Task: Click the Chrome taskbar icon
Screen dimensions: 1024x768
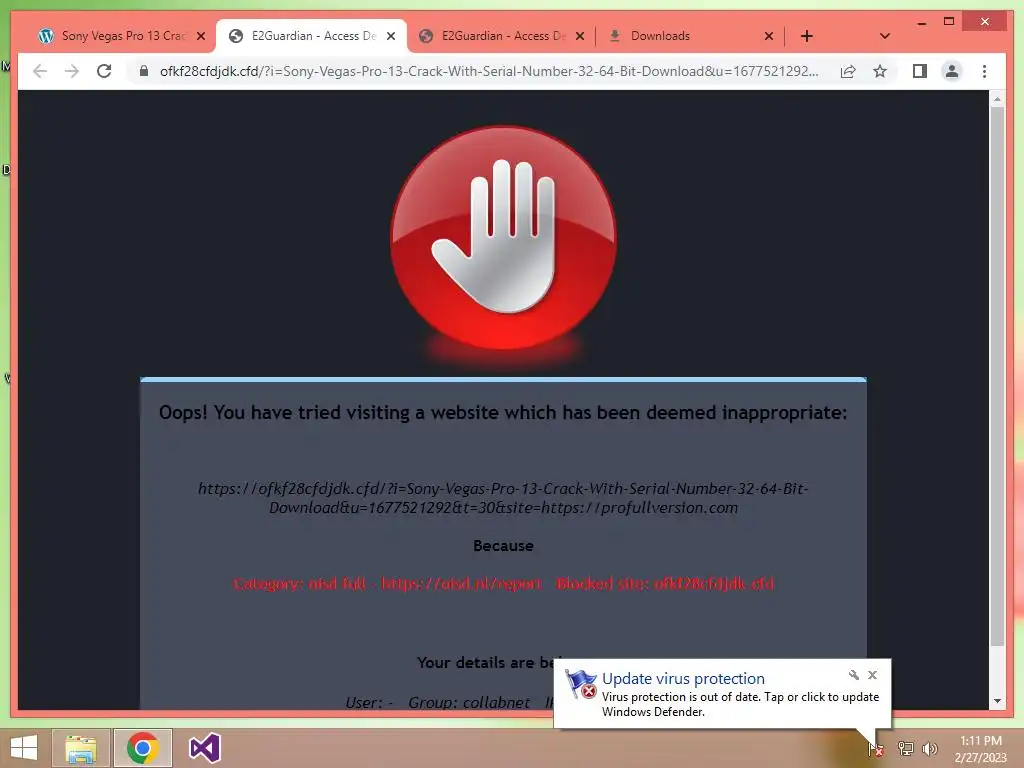Action: coord(142,748)
